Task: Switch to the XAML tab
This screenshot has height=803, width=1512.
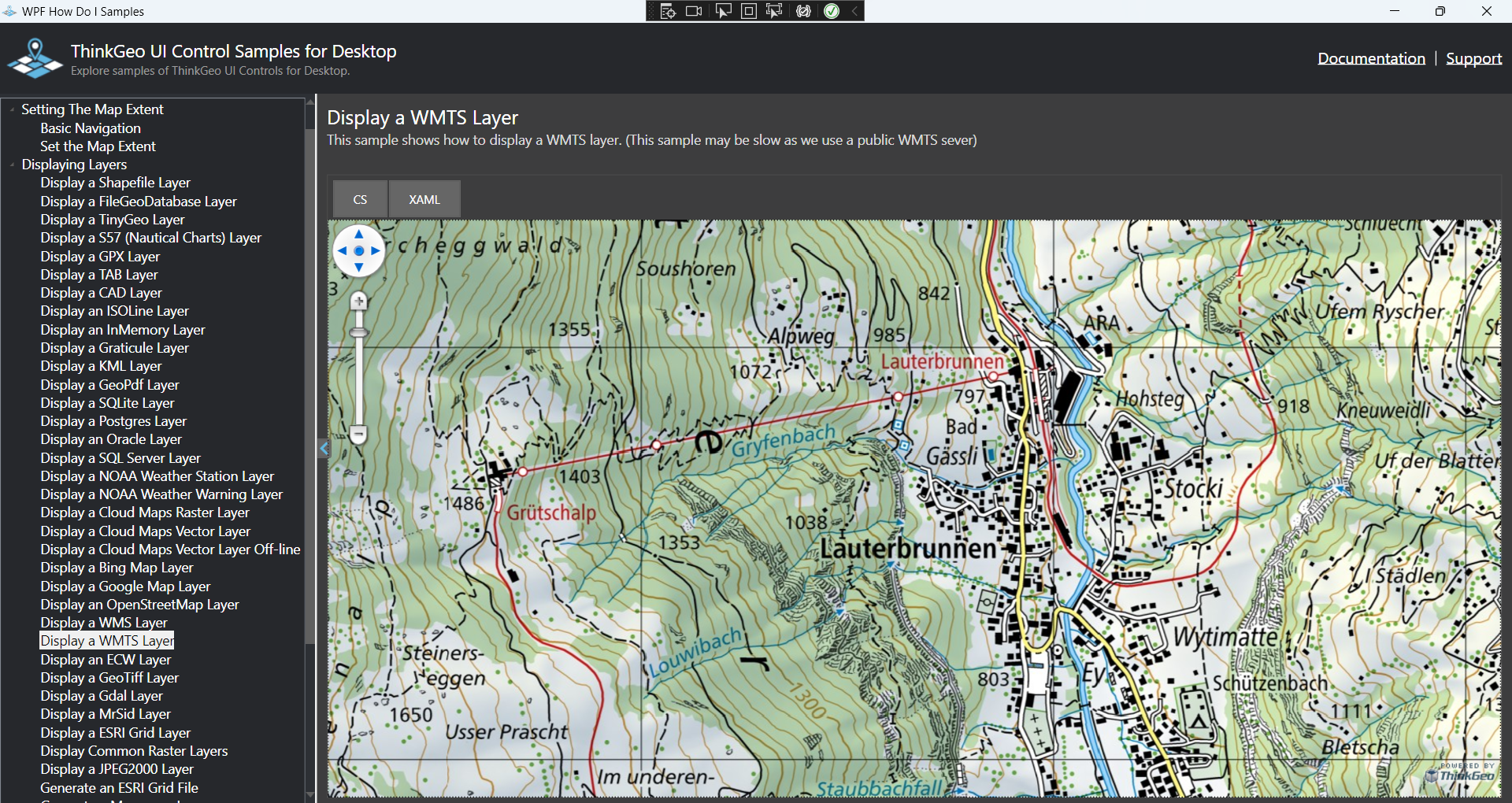Action: (424, 199)
